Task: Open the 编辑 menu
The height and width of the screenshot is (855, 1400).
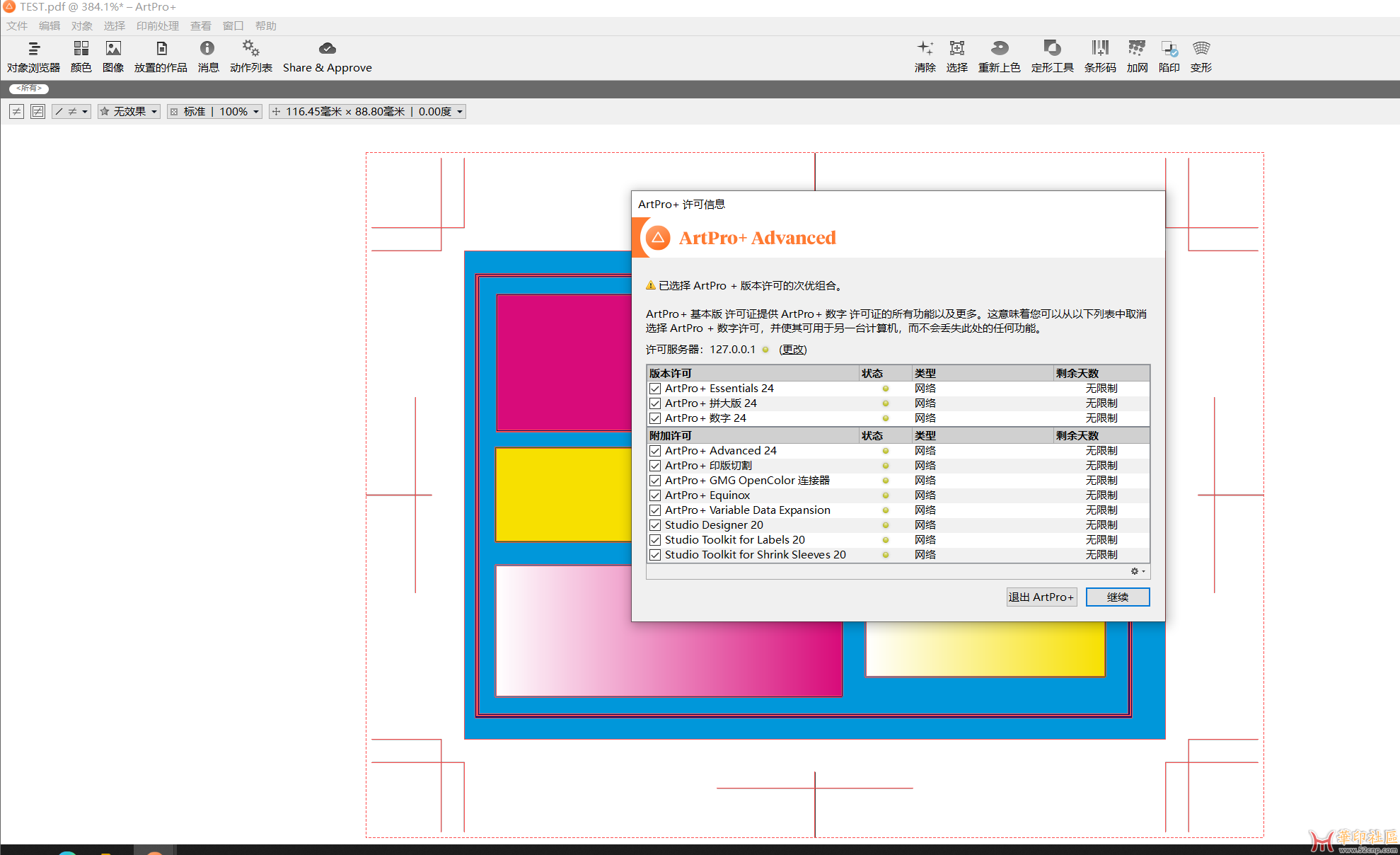Action: click(x=50, y=26)
